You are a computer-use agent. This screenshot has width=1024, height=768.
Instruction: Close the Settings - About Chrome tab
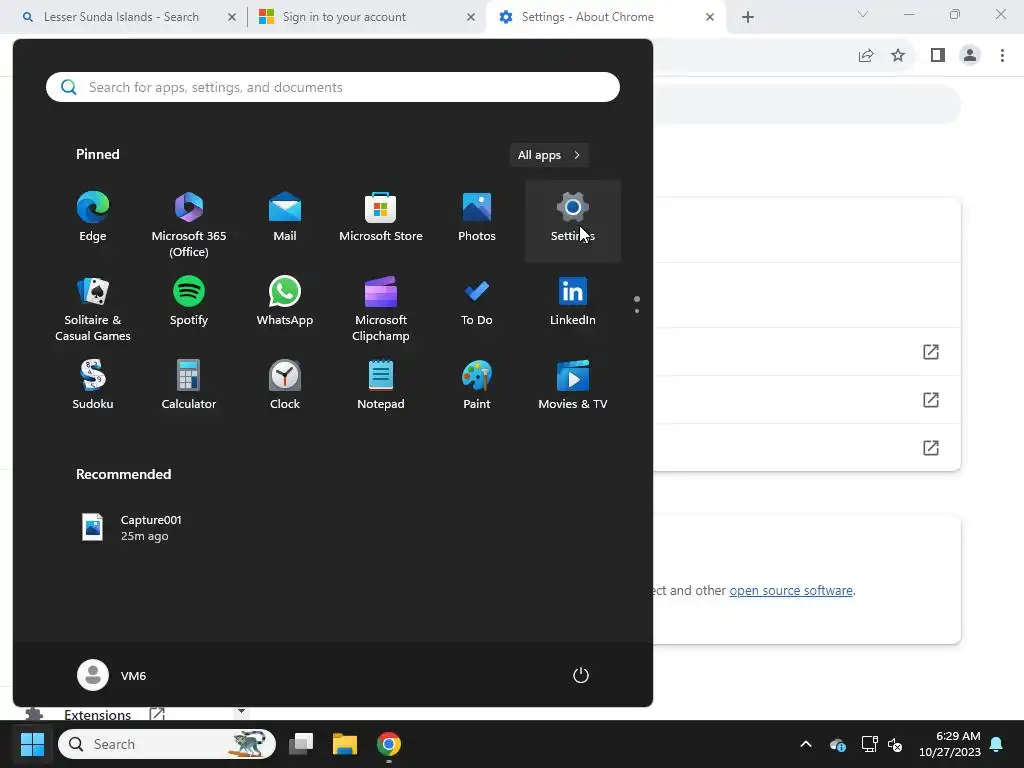coord(710,17)
